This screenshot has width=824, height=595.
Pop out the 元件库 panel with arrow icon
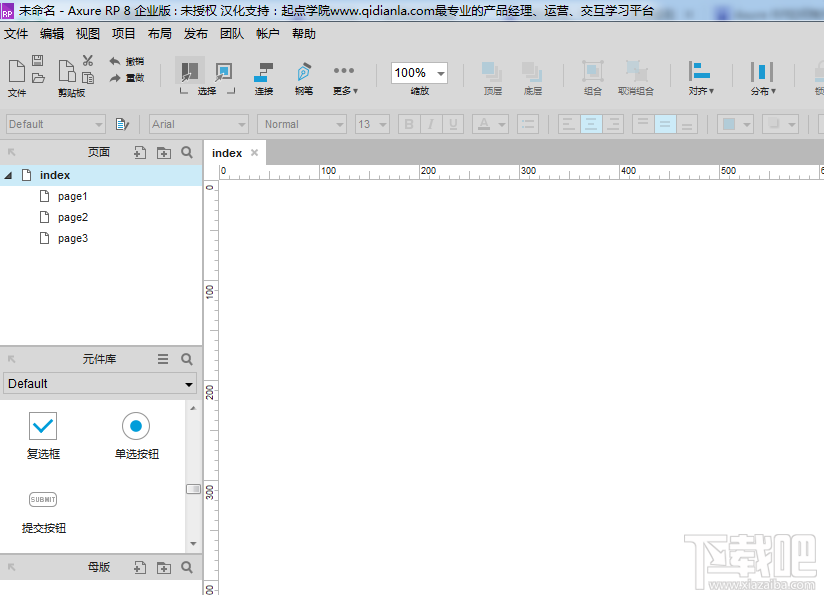(12, 359)
